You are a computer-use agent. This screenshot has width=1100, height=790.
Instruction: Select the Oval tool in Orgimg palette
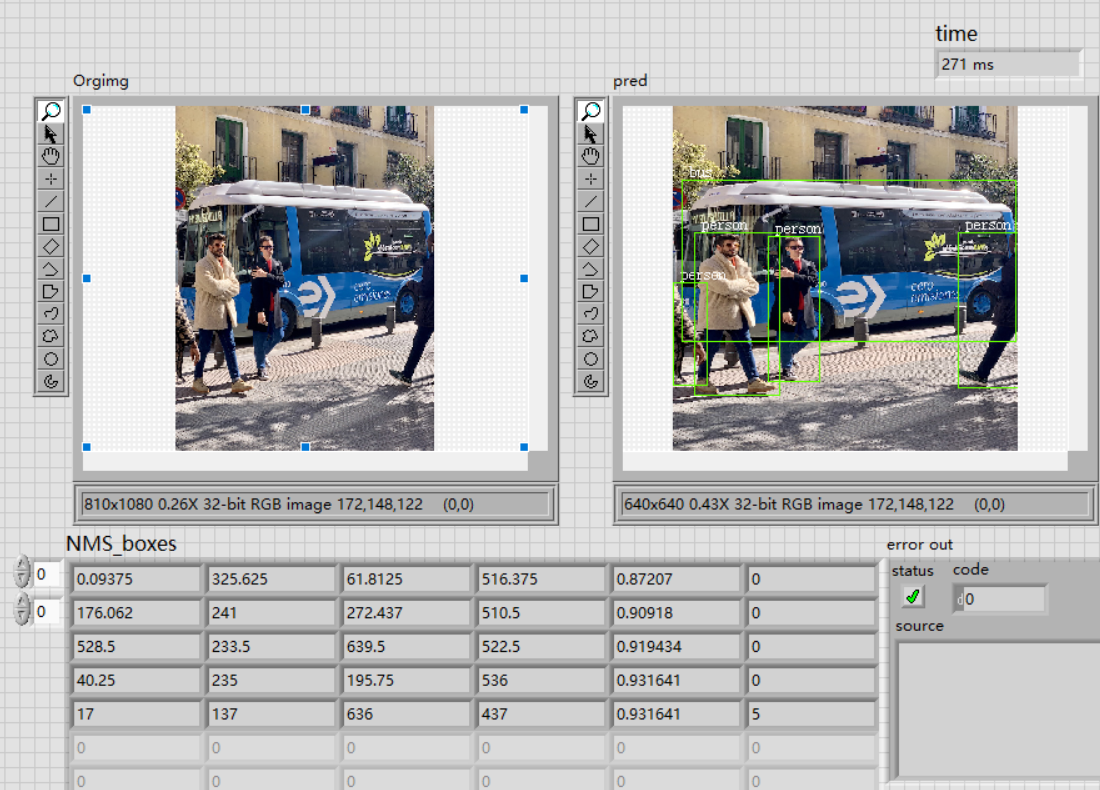[x=51, y=359]
